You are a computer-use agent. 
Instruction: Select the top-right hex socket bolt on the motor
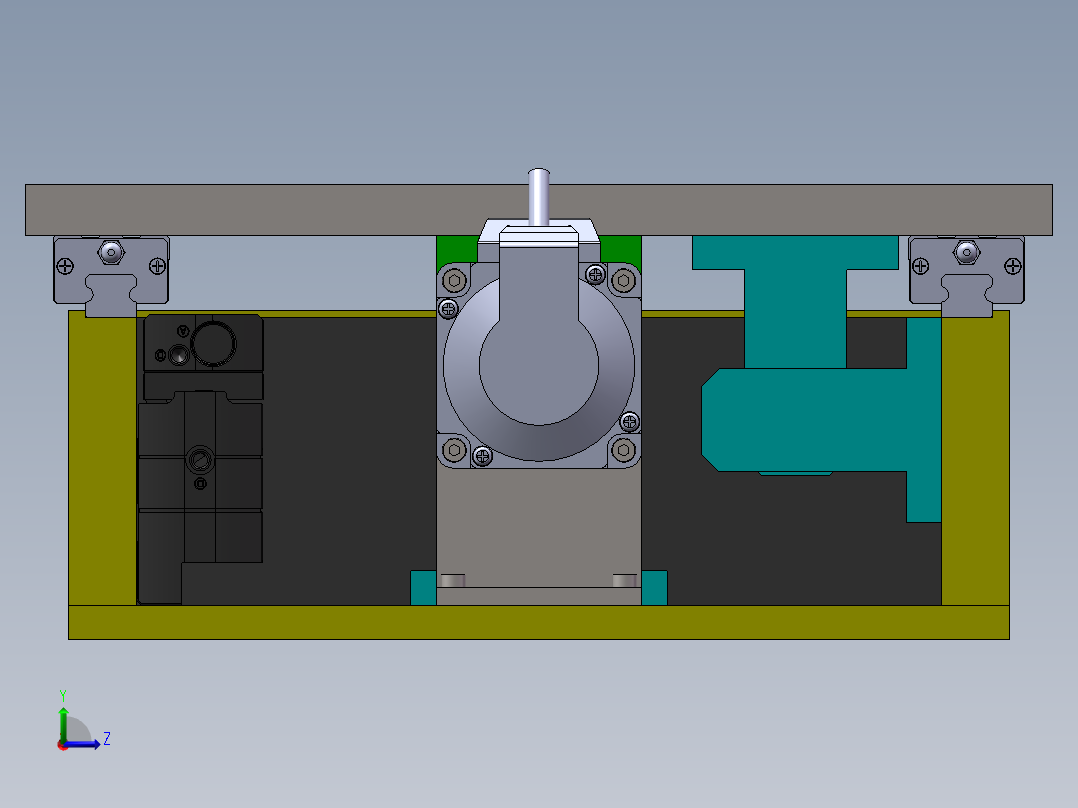click(x=624, y=281)
